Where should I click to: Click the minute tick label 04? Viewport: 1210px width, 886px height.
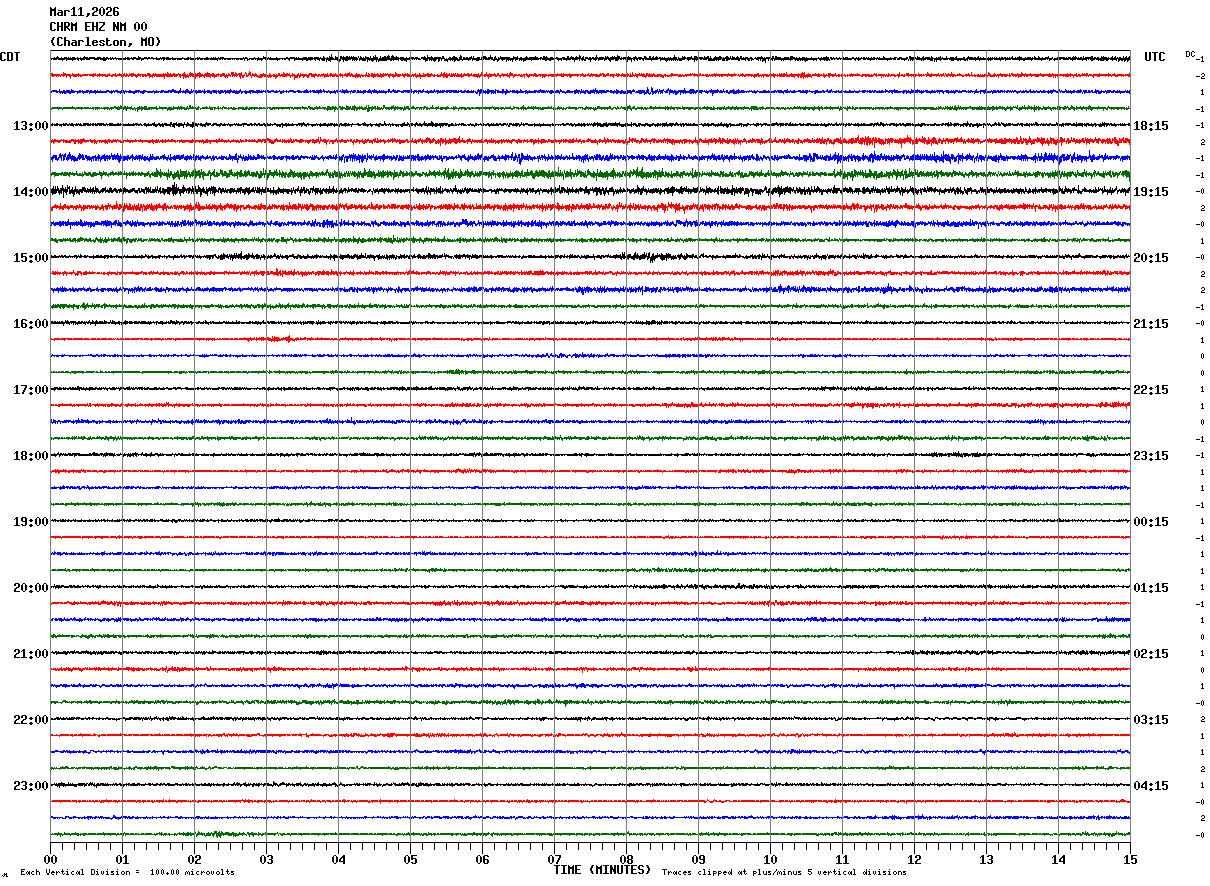(338, 859)
